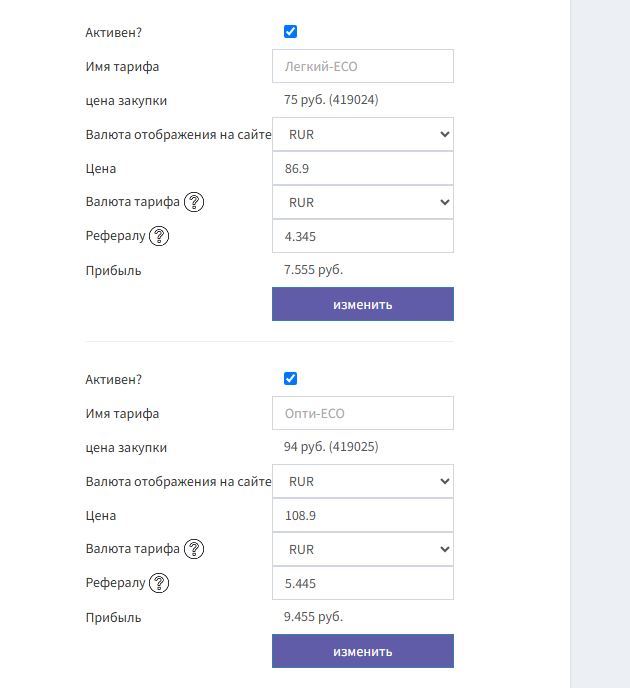Click purchase price text 75 руб. (419024)

click(331, 100)
